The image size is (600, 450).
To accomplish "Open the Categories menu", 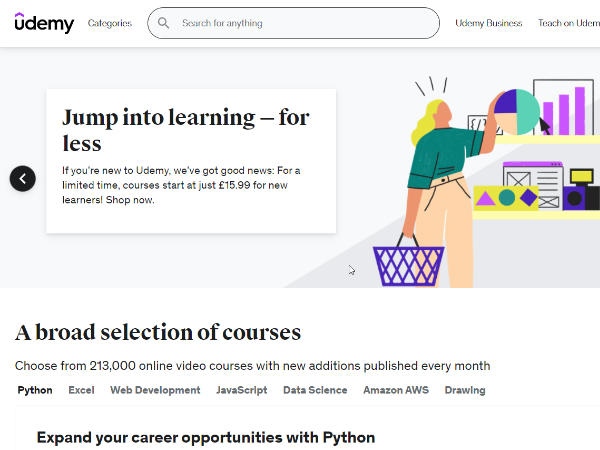I will point(109,23).
